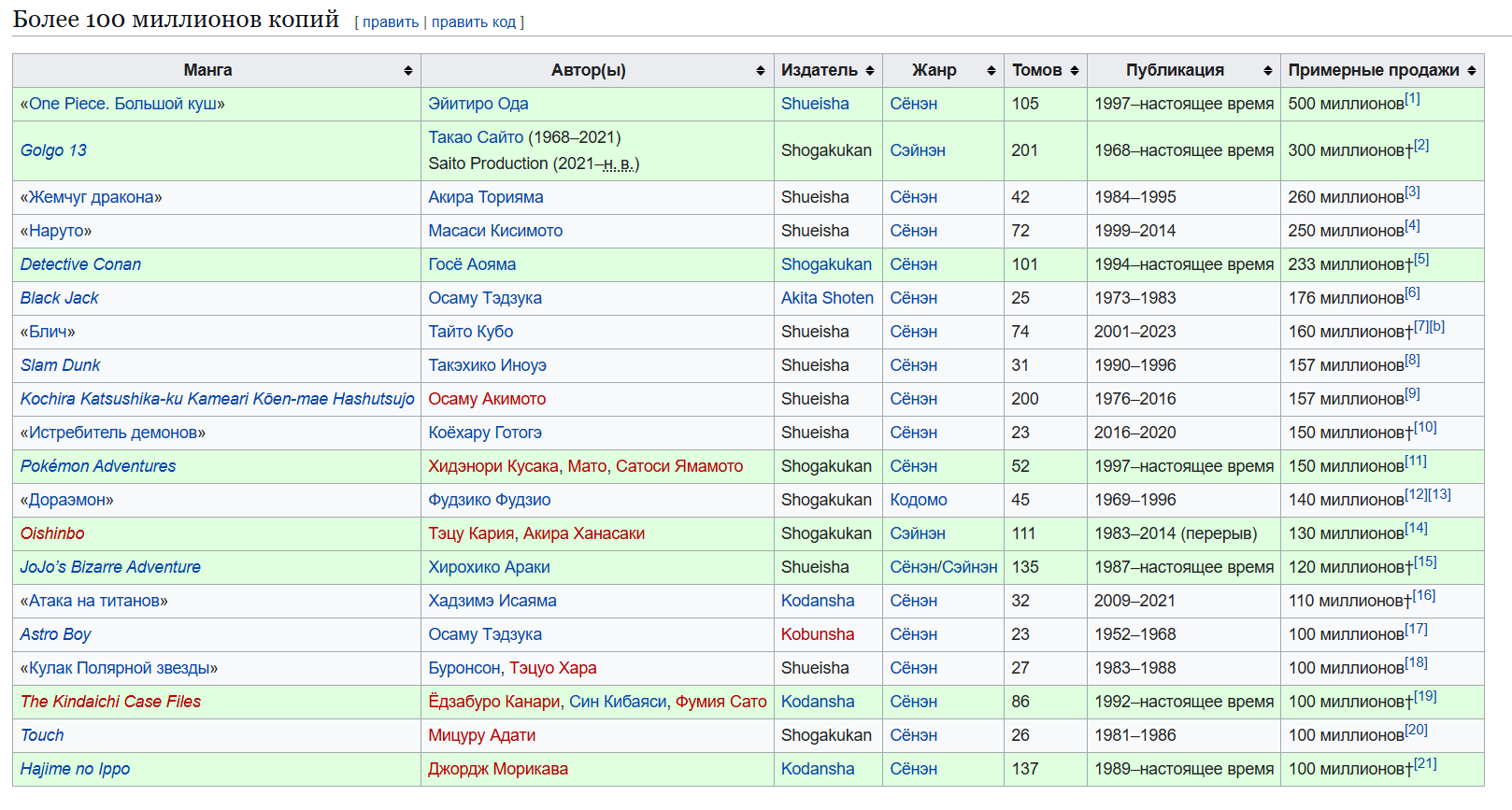
Task: Sort by Издатель column sort icon
Action: 869,71
